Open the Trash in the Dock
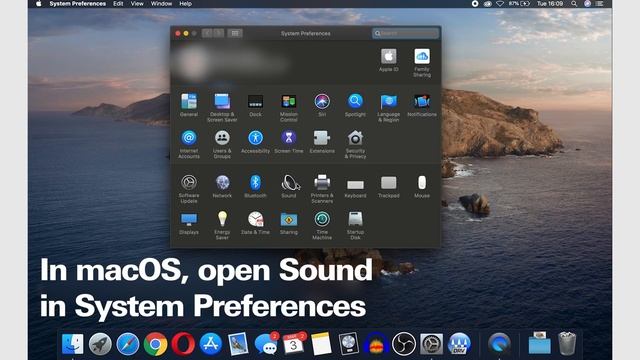The width and height of the screenshot is (640, 360). 567,344
